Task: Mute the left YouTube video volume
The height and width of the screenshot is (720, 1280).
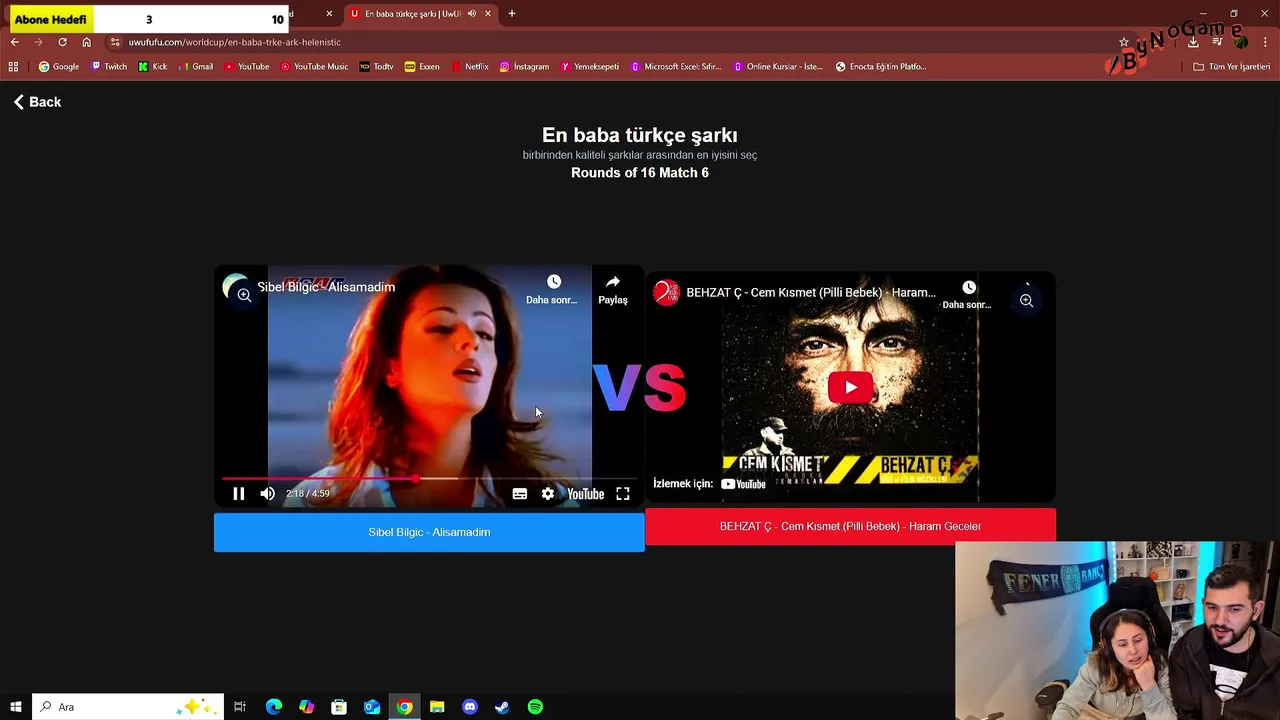Action: tap(267, 494)
